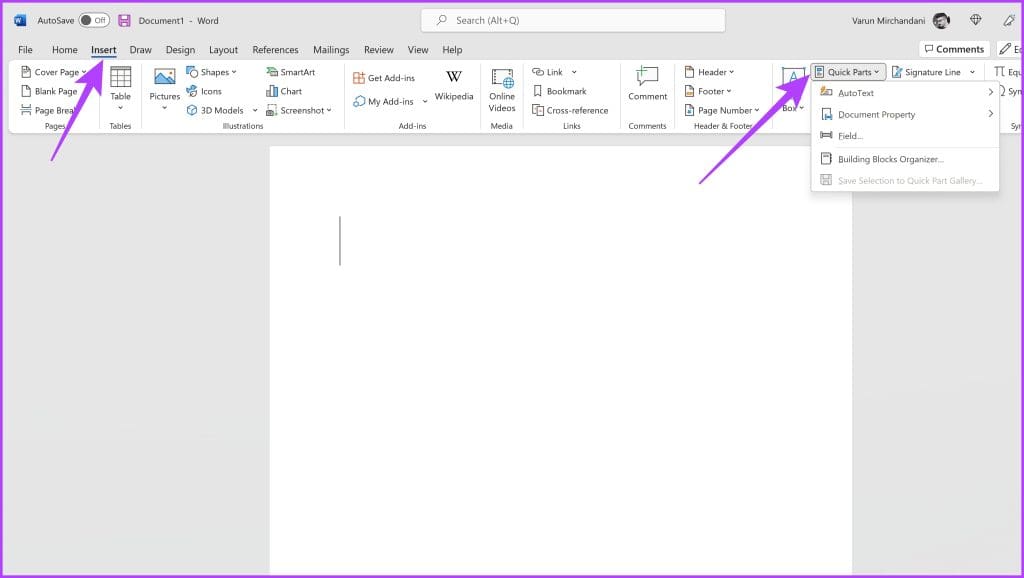Open the Table grid dropdown
The image size is (1024, 578).
point(120,89)
